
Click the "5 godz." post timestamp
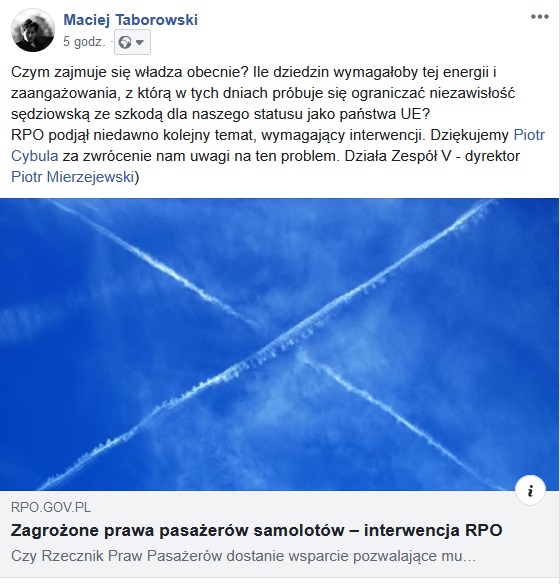84,42
